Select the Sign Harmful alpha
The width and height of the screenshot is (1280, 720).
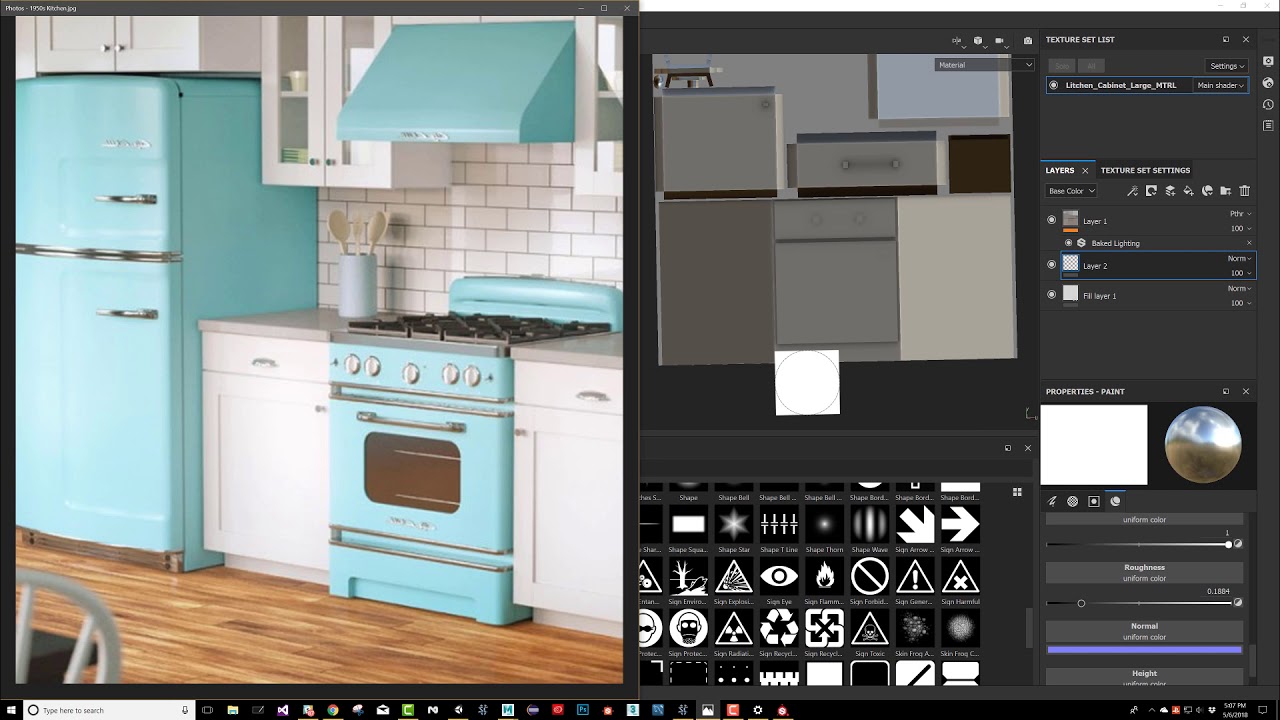(x=960, y=576)
